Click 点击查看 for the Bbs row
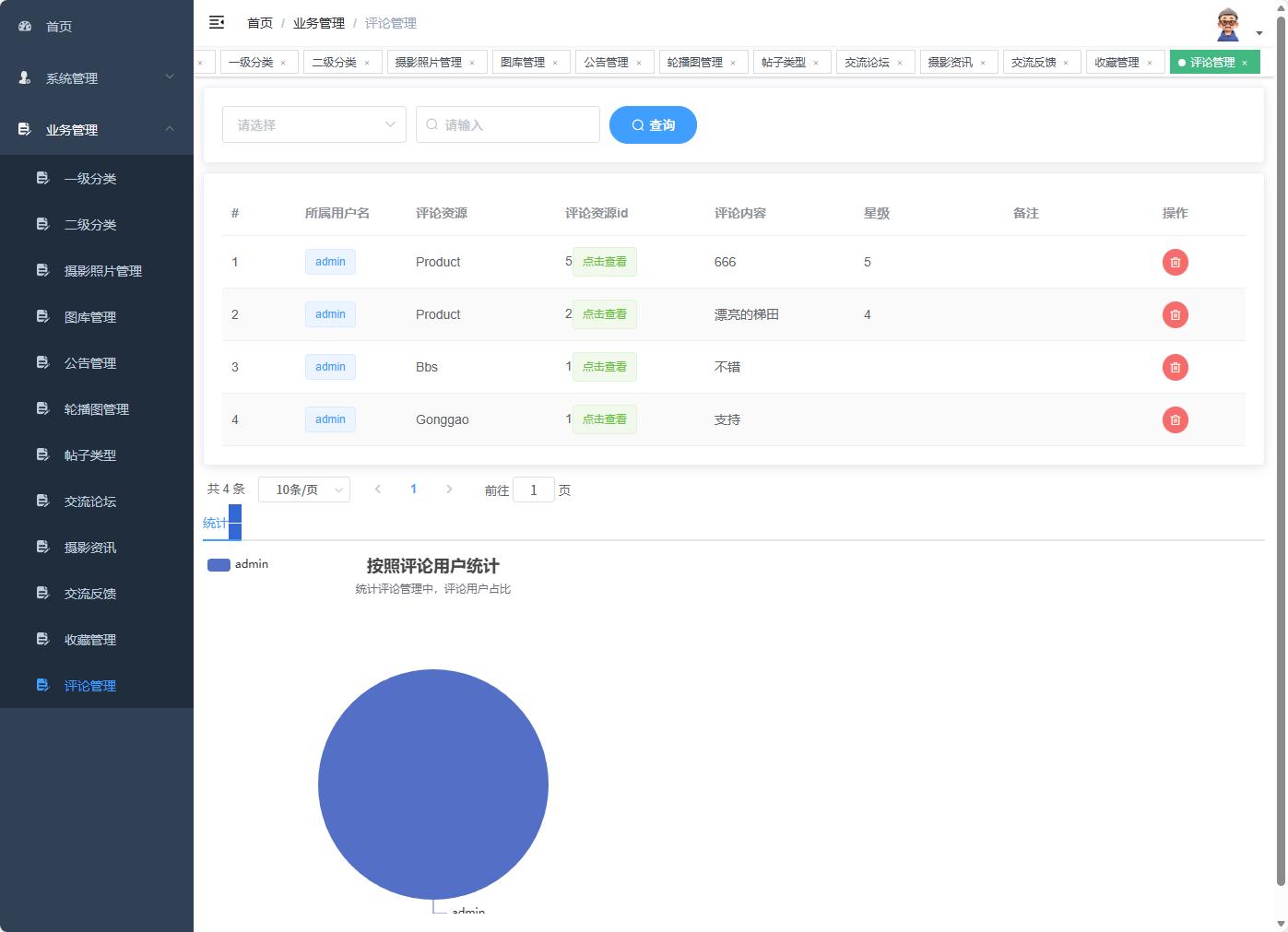 pyautogui.click(x=605, y=366)
